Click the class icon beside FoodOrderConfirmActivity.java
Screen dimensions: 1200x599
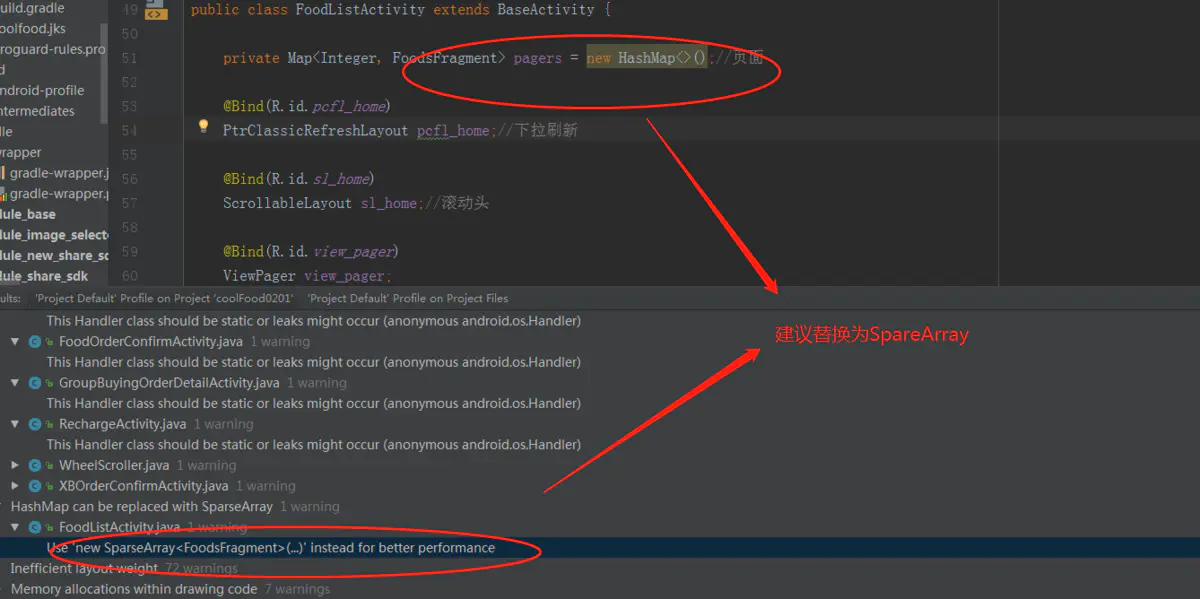pos(35,342)
